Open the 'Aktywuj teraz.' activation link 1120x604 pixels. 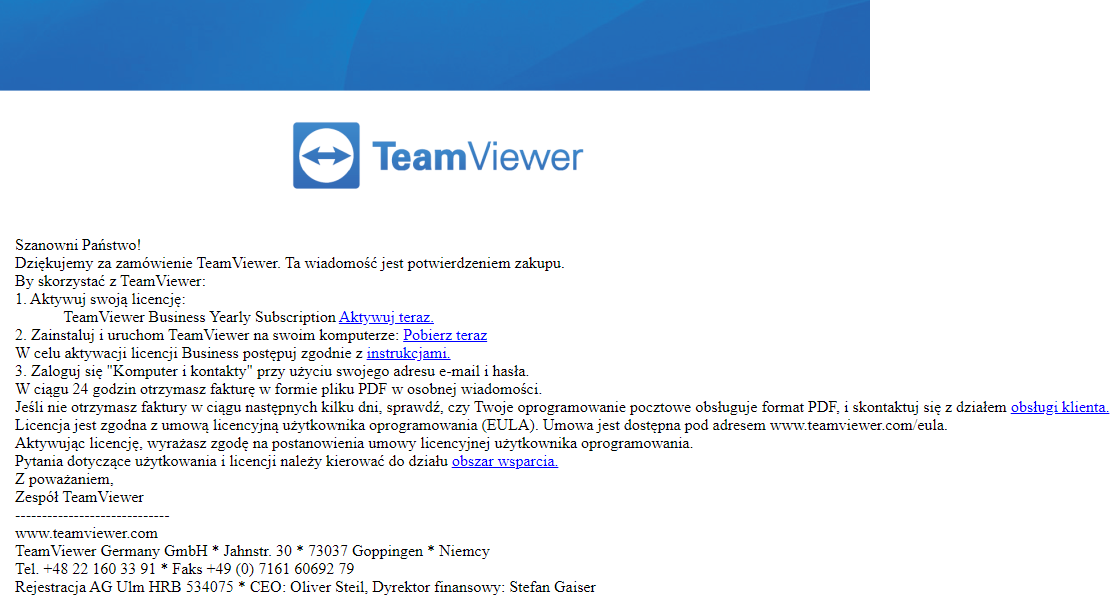click(386, 317)
